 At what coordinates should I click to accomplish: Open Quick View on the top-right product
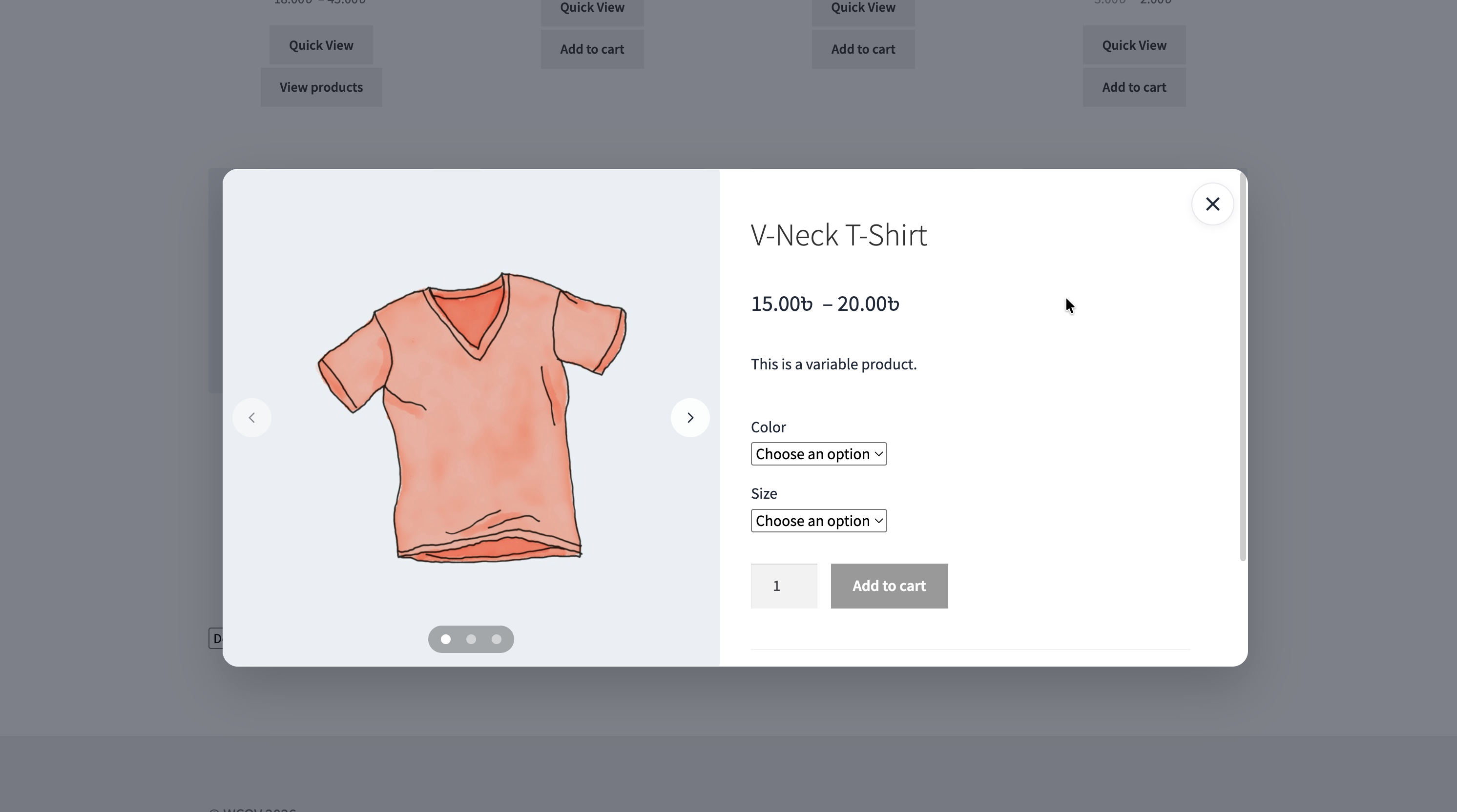pyautogui.click(x=1134, y=45)
